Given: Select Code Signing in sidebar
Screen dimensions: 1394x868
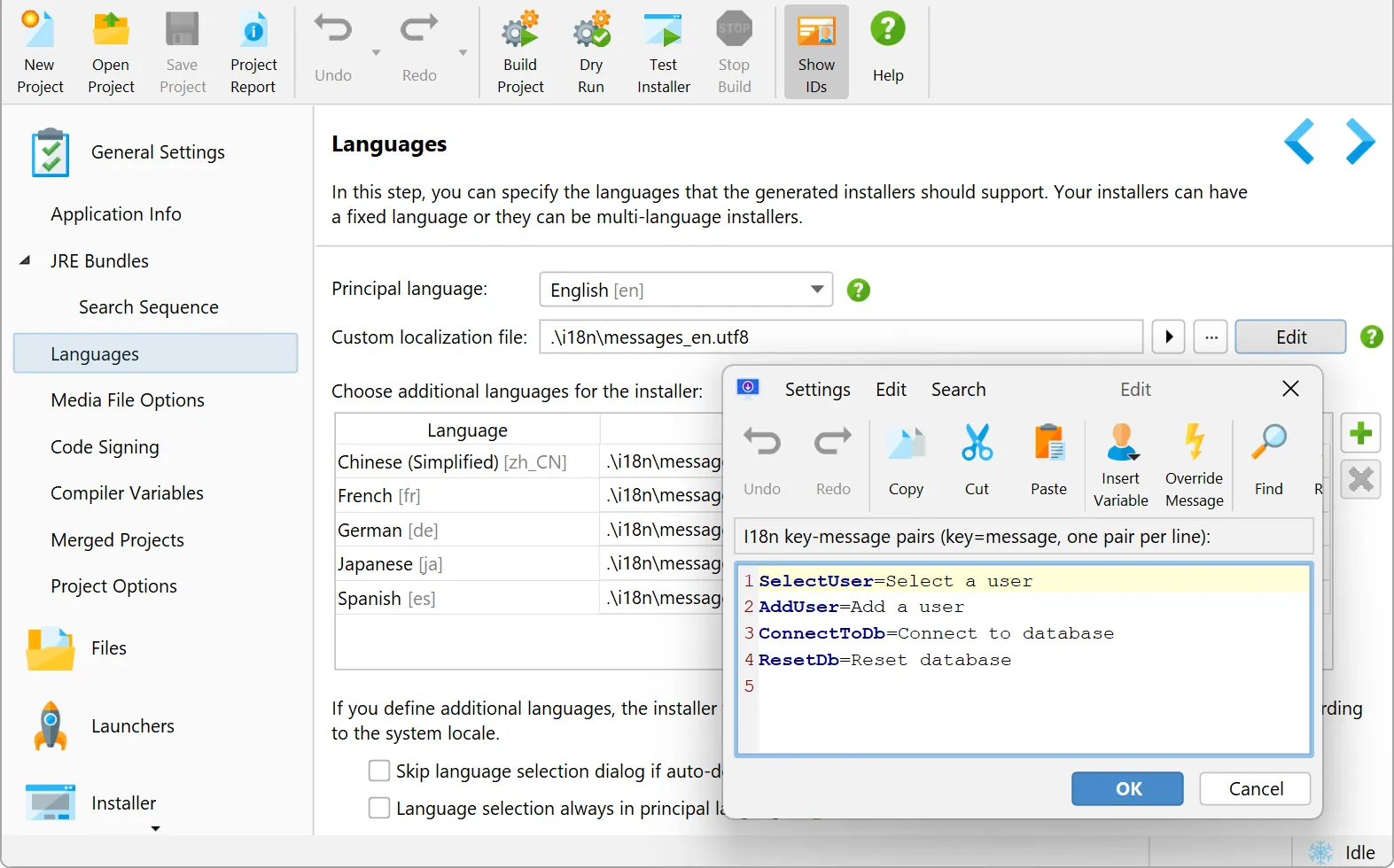Looking at the screenshot, I should (x=105, y=447).
